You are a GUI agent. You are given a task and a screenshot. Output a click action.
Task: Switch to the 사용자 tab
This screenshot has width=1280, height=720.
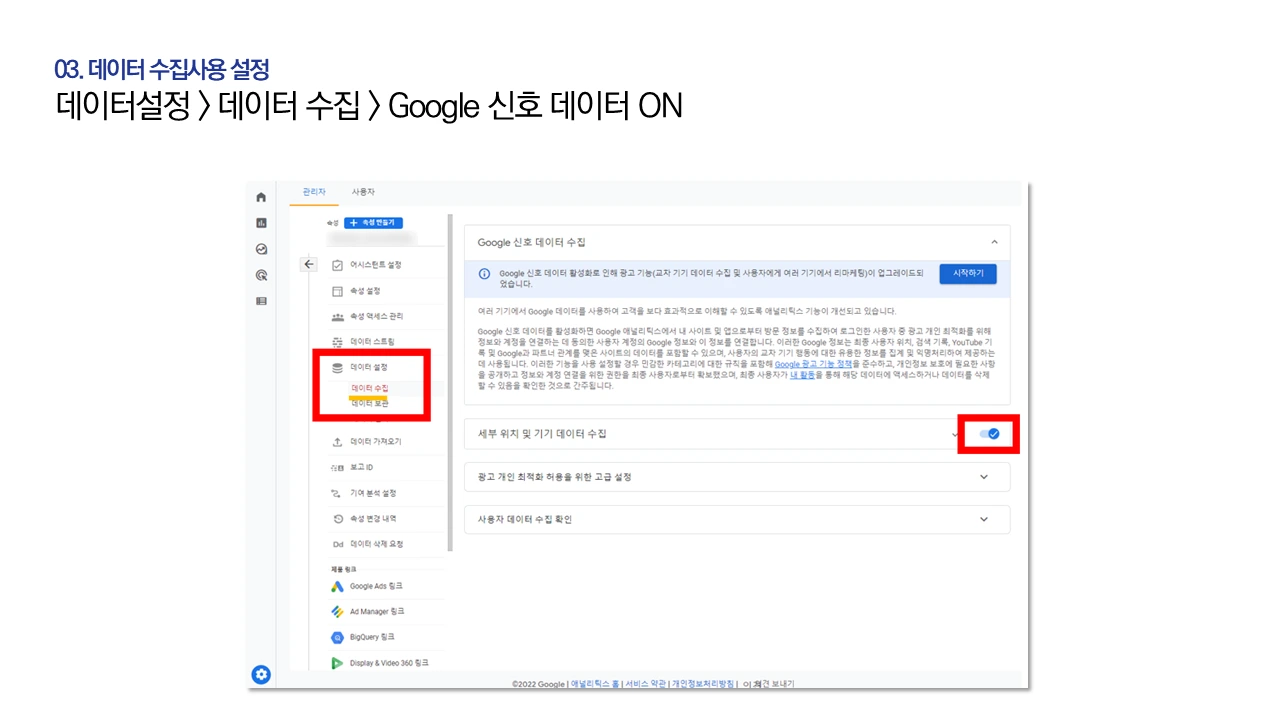[x=363, y=191]
